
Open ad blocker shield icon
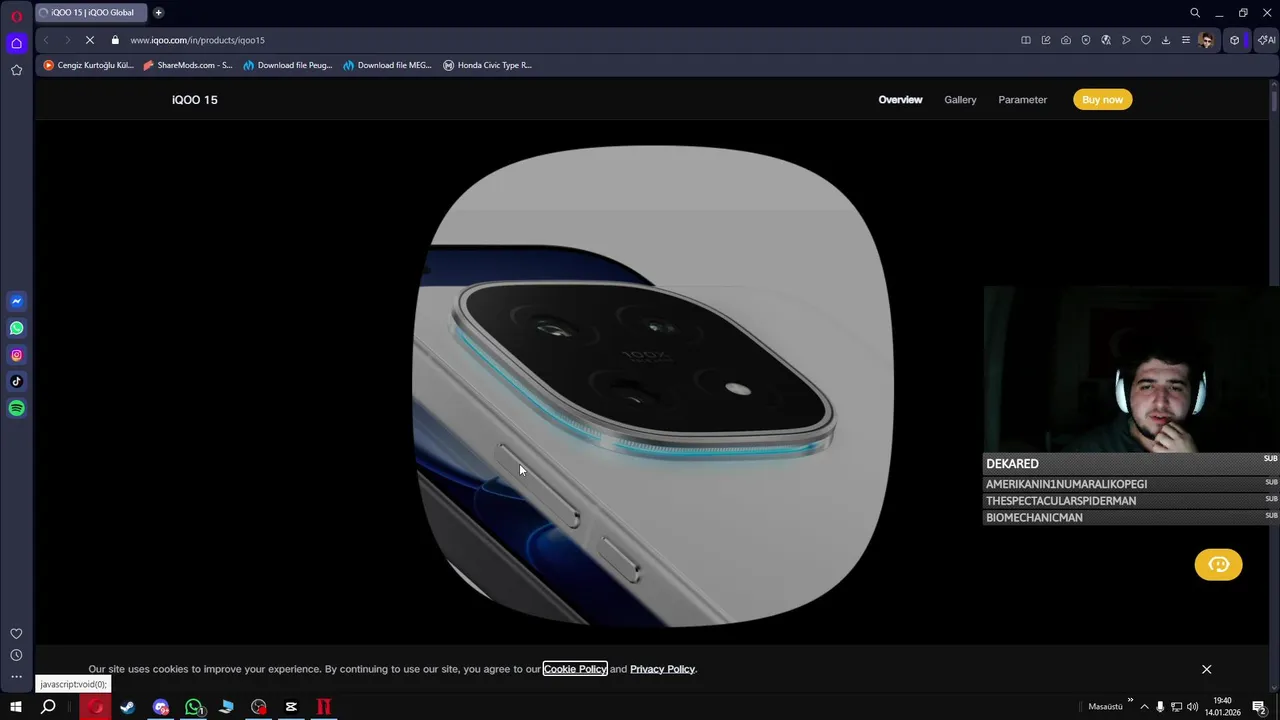(1086, 40)
